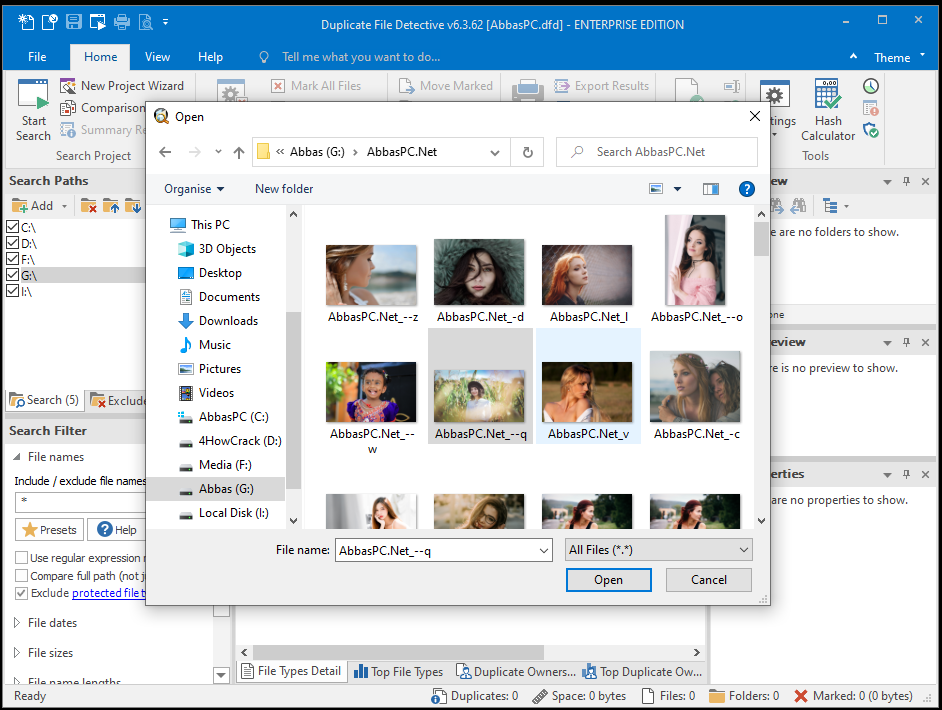The height and width of the screenshot is (710, 942).
Task: Open the protected file types link
Action: 108,593
